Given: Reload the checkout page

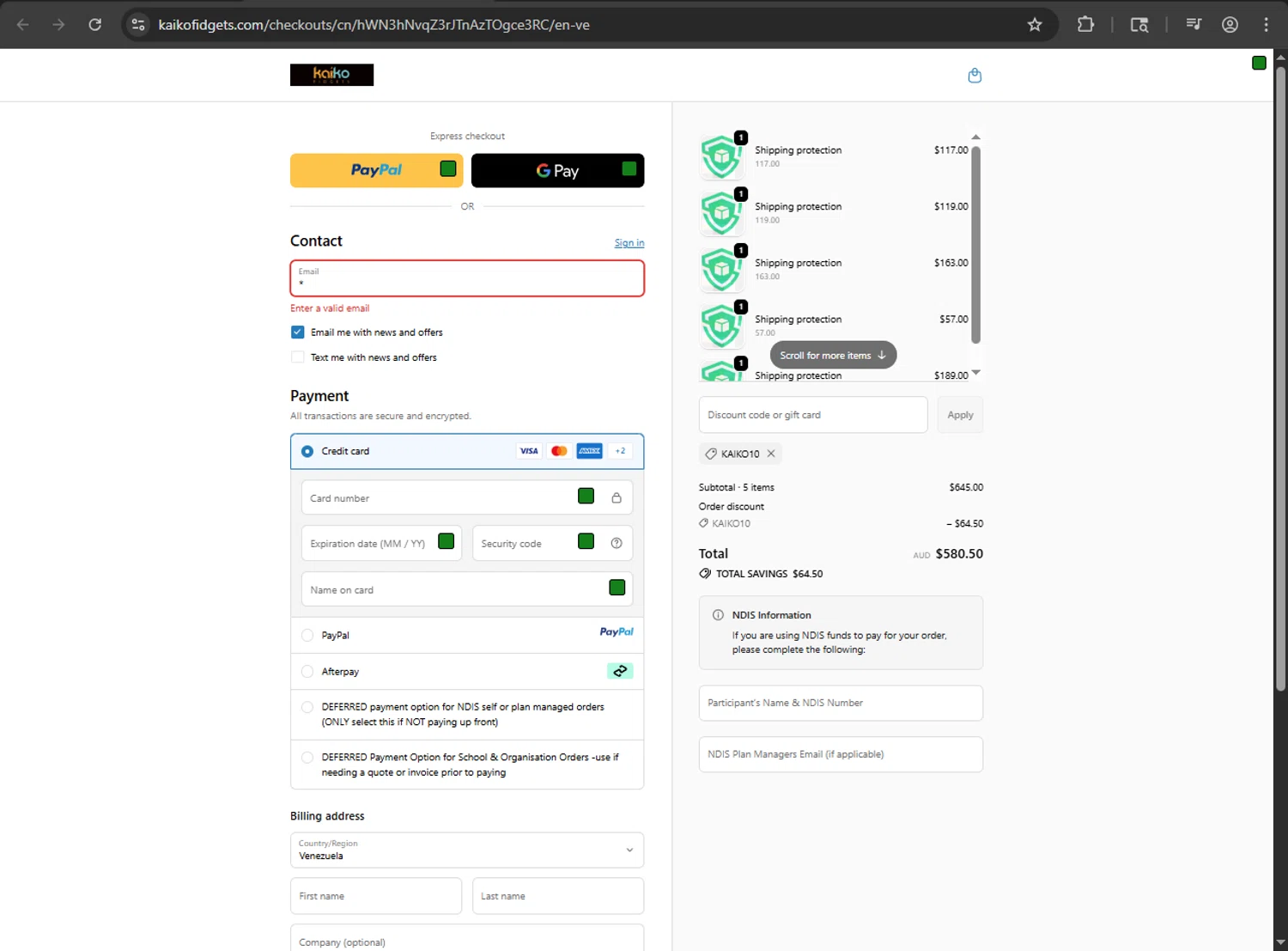Looking at the screenshot, I should [x=95, y=25].
